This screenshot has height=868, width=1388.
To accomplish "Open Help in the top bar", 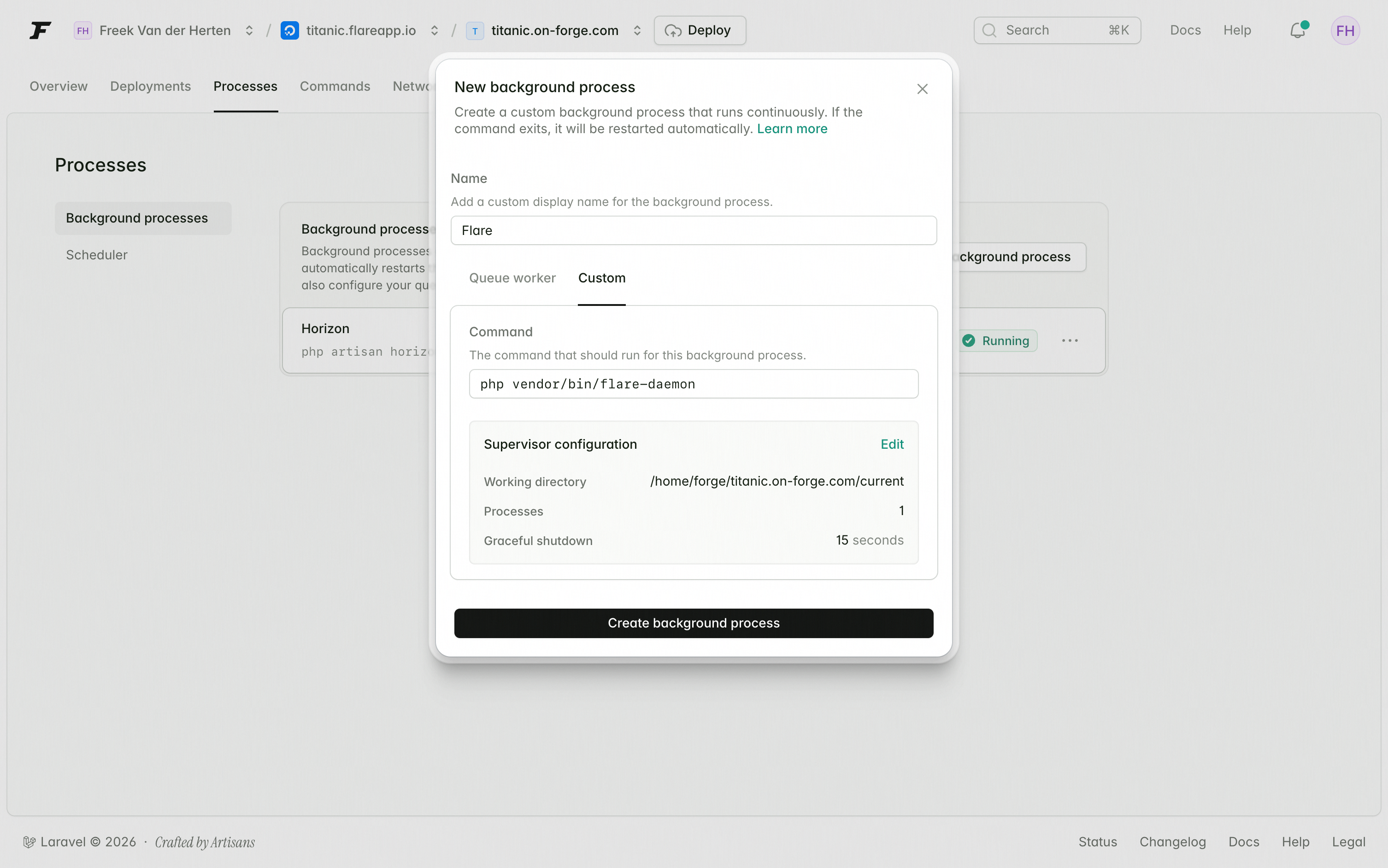I will (1237, 30).
